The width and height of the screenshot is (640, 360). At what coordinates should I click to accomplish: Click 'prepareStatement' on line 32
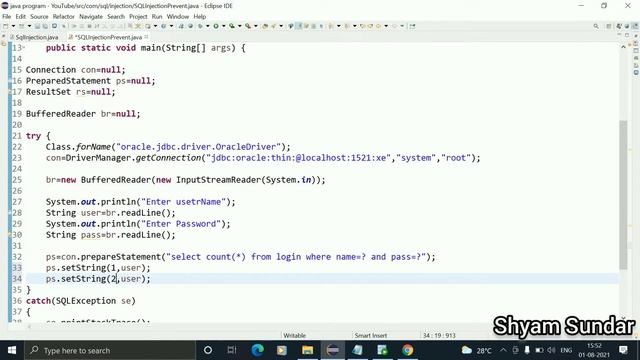coord(121,257)
